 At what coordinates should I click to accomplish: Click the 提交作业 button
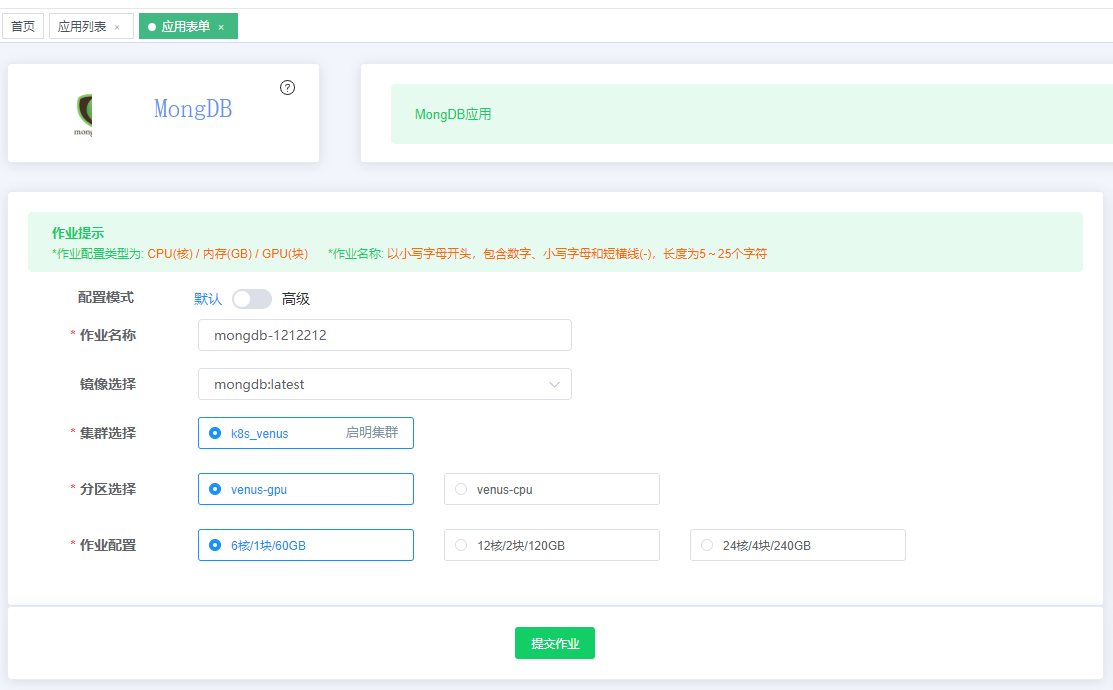(555, 643)
